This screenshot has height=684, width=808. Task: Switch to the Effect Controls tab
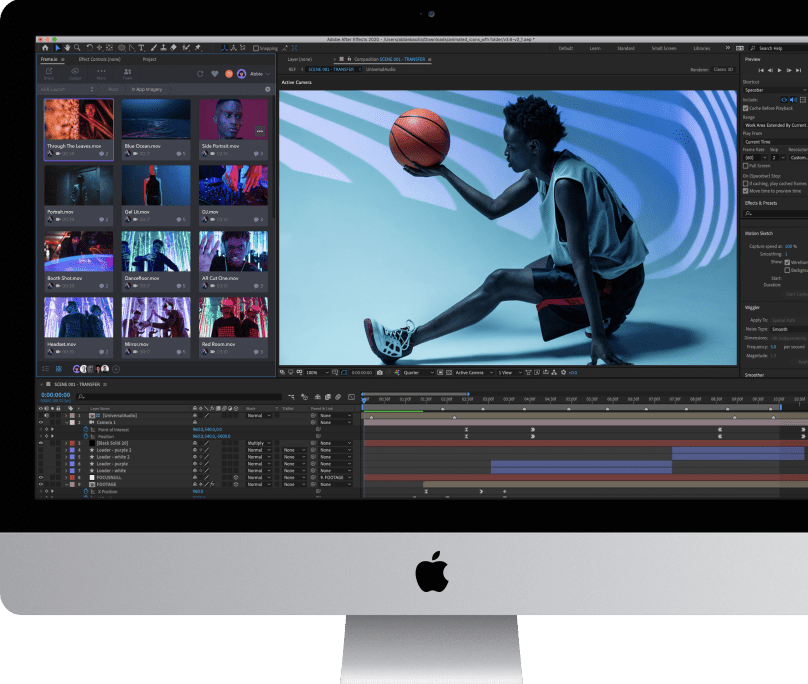99,59
